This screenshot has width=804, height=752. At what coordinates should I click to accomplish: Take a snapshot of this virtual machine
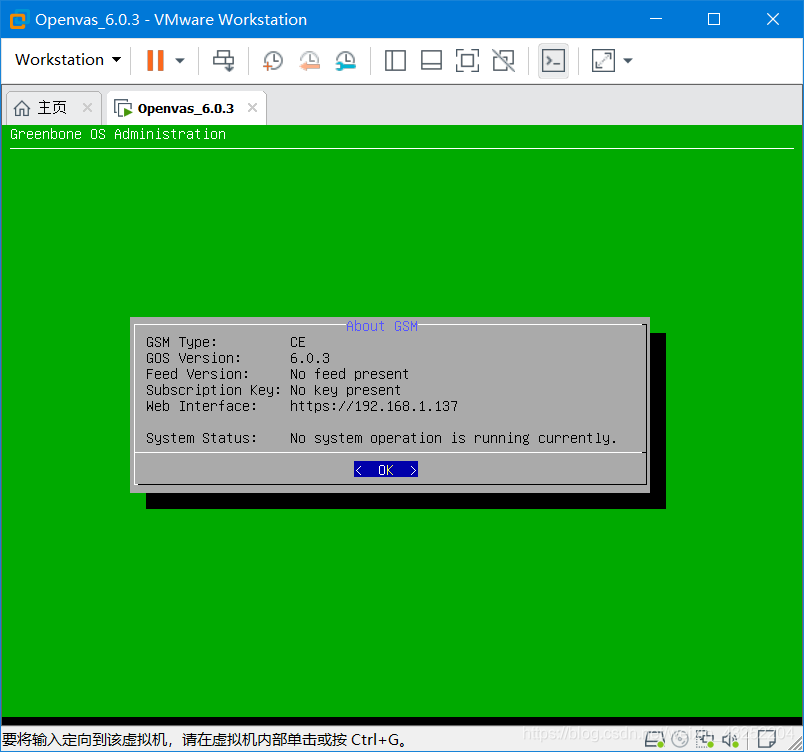[x=272, y=60]
